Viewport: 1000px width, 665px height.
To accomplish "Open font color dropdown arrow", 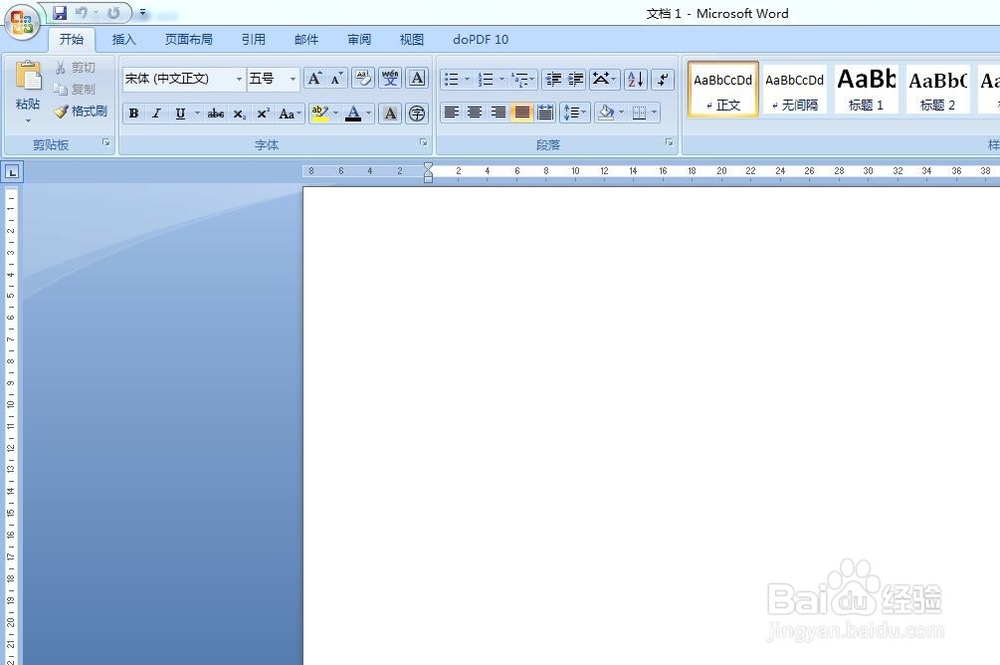I will 369,113.
